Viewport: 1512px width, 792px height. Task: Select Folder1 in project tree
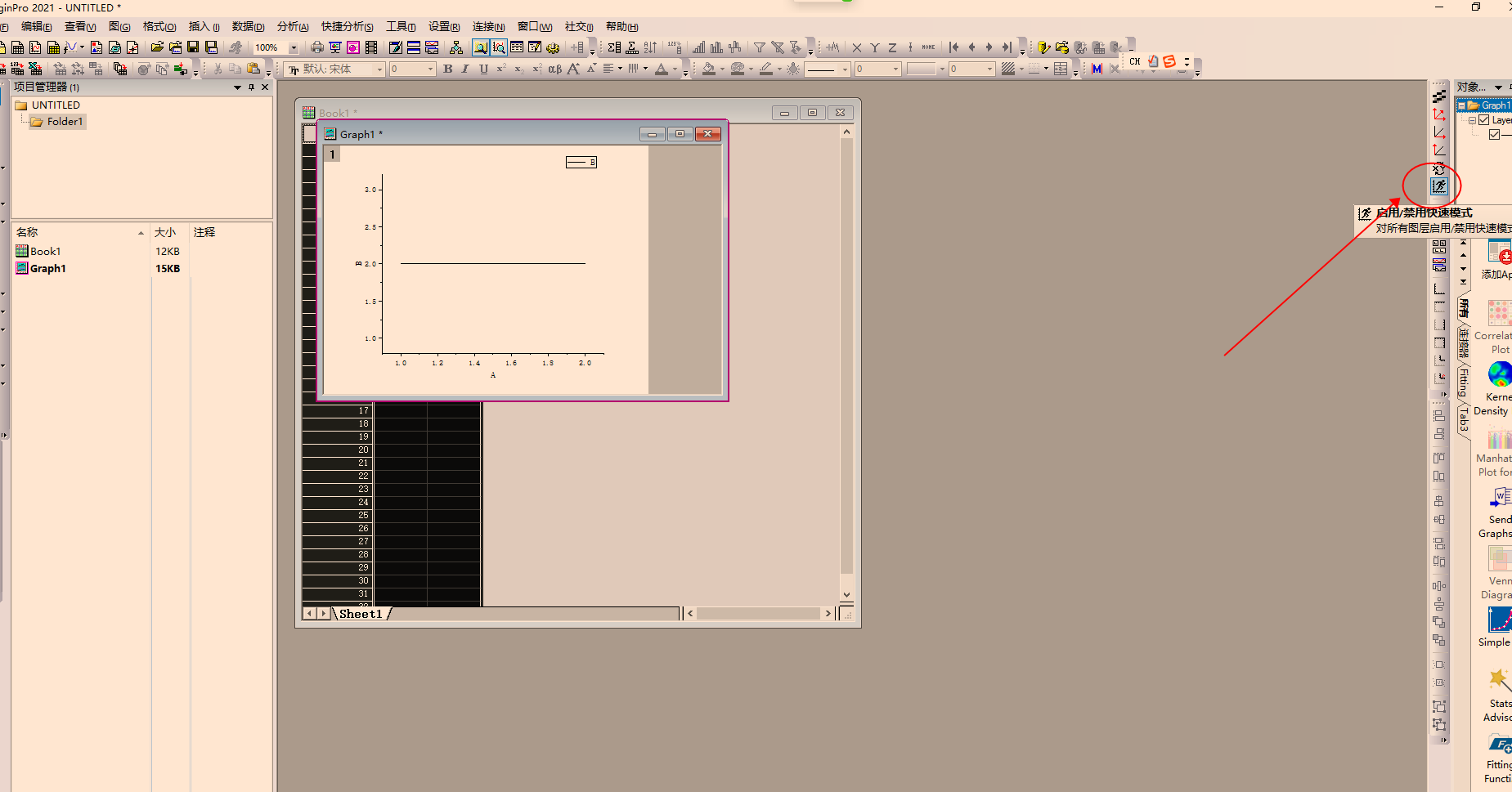(64, 122)
